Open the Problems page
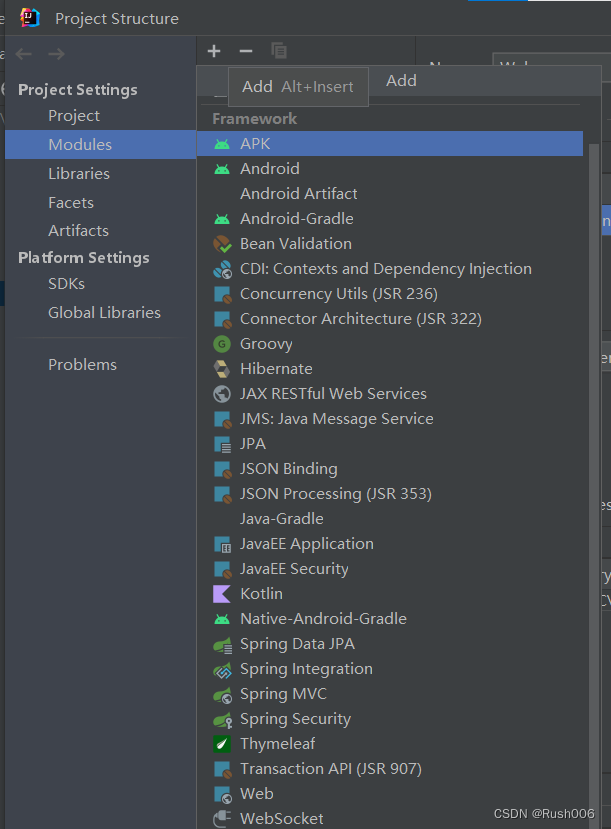Viewport: 611px width, 829px height. coord(100,365)
